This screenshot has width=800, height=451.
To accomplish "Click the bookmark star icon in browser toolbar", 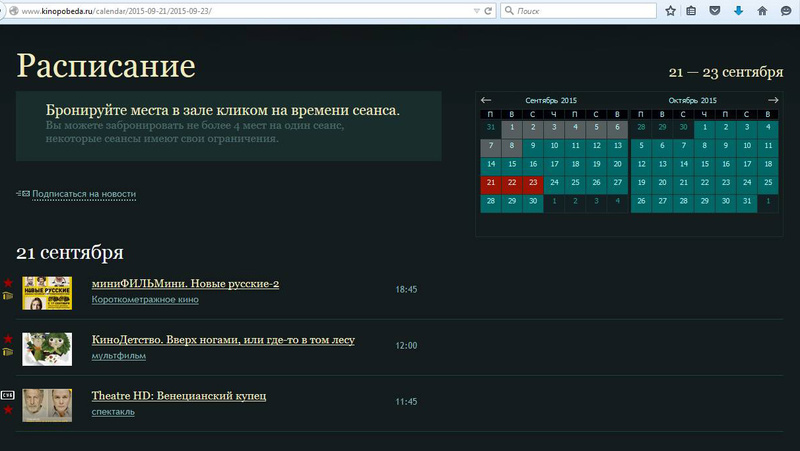I will (x=670, y=11).
